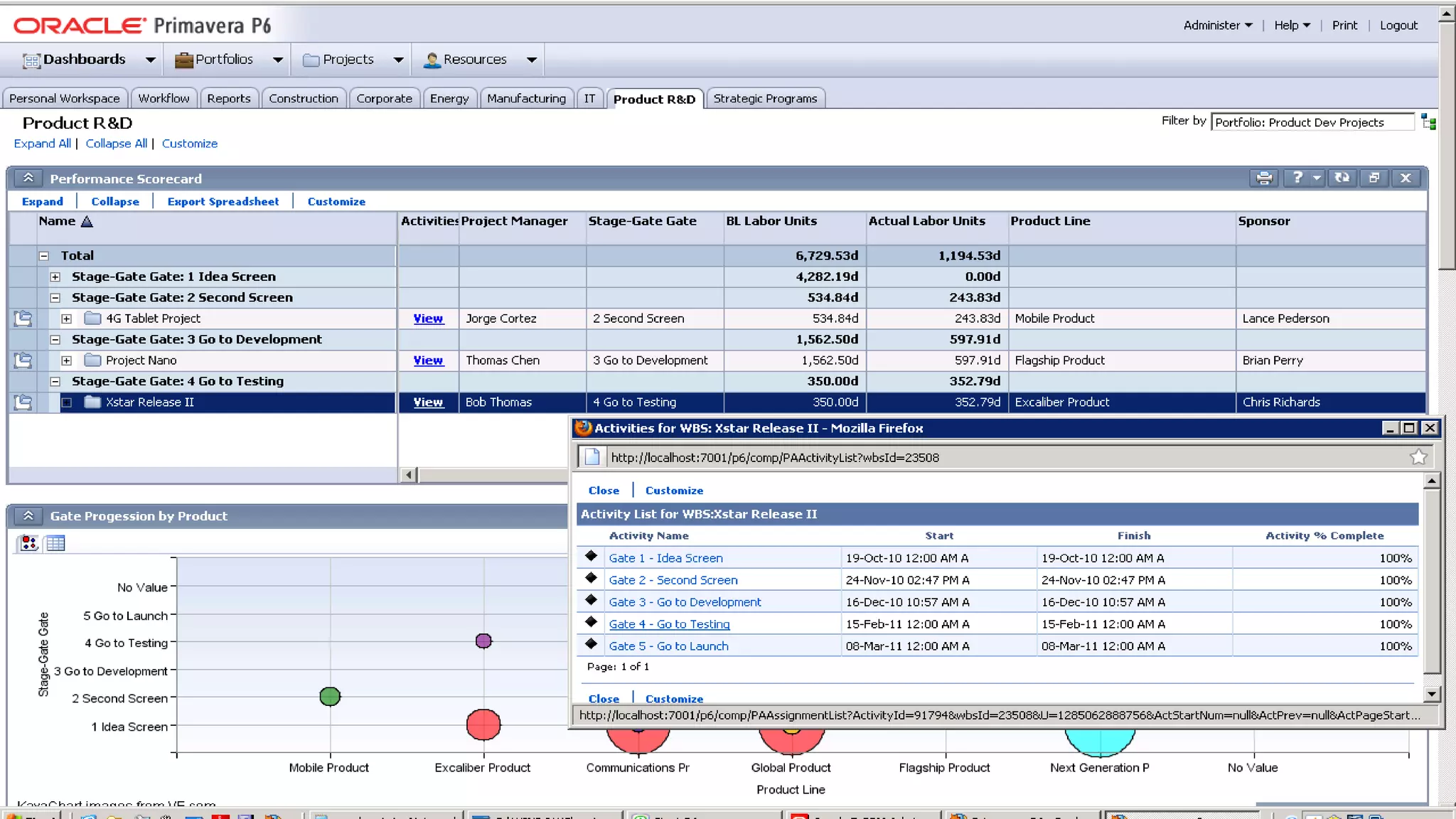
Task: Expand the Project Nano row
Action: tap(66, 360)
